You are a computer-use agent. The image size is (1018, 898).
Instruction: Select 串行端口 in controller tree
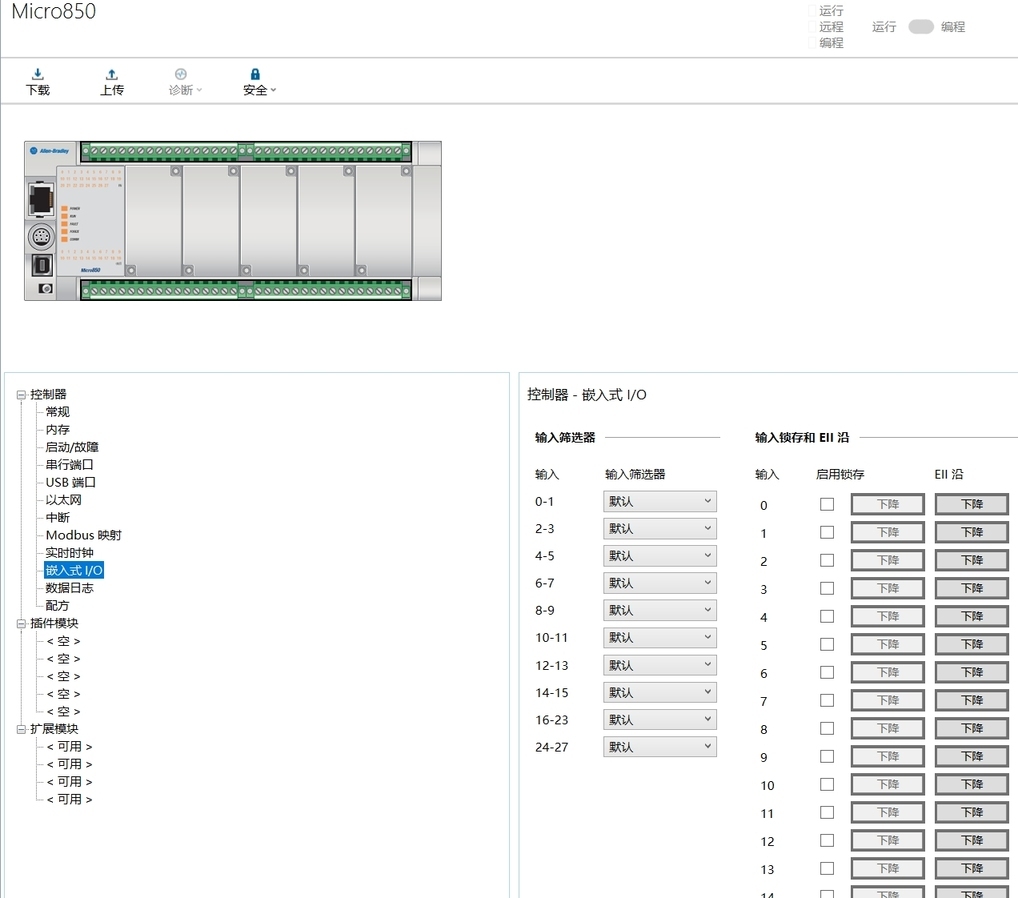(x=69, y=464)
